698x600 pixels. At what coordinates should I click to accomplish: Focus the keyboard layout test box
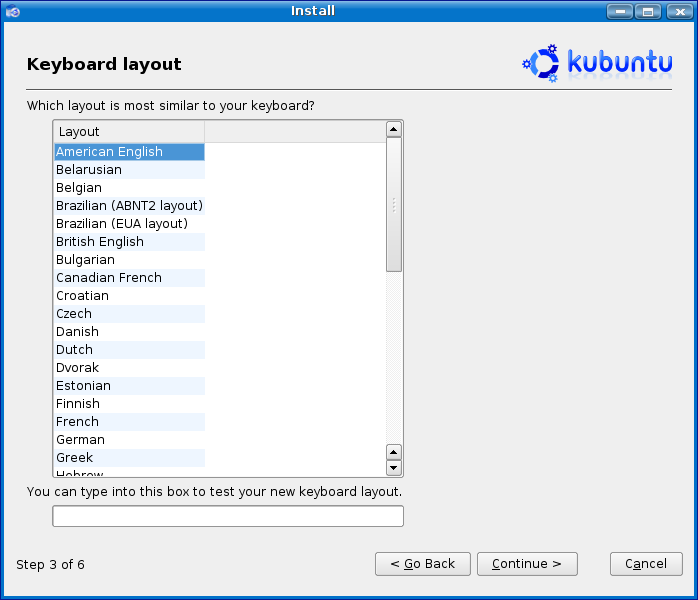click(228, 516)
